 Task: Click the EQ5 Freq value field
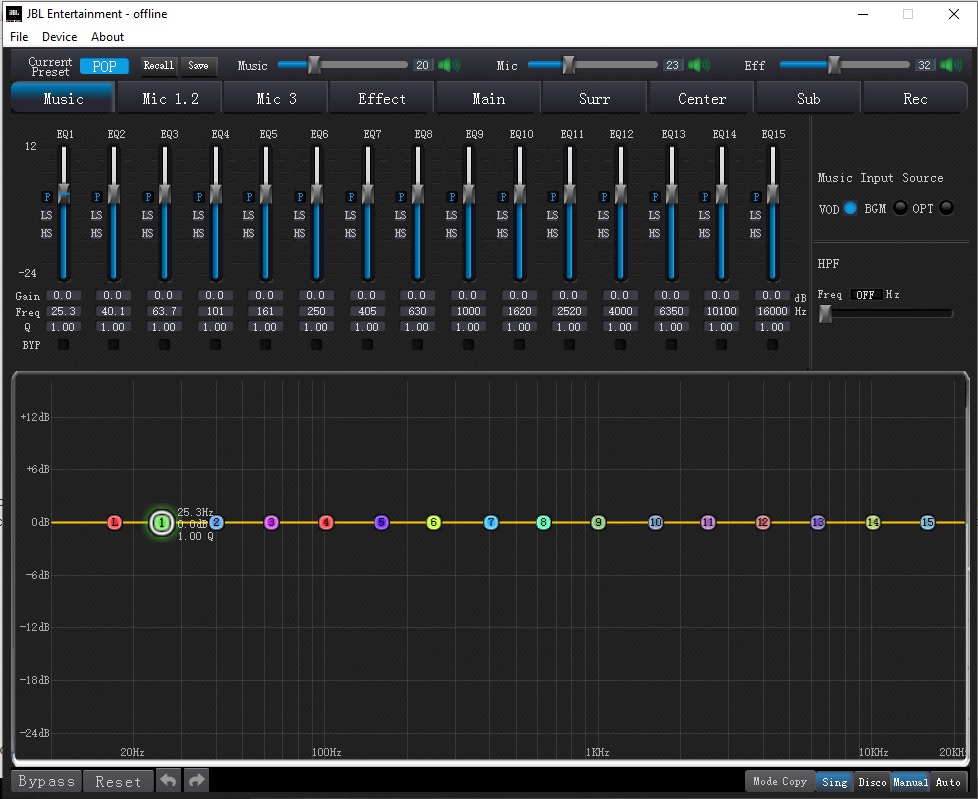pyautogui.click(x=264, y=311)
